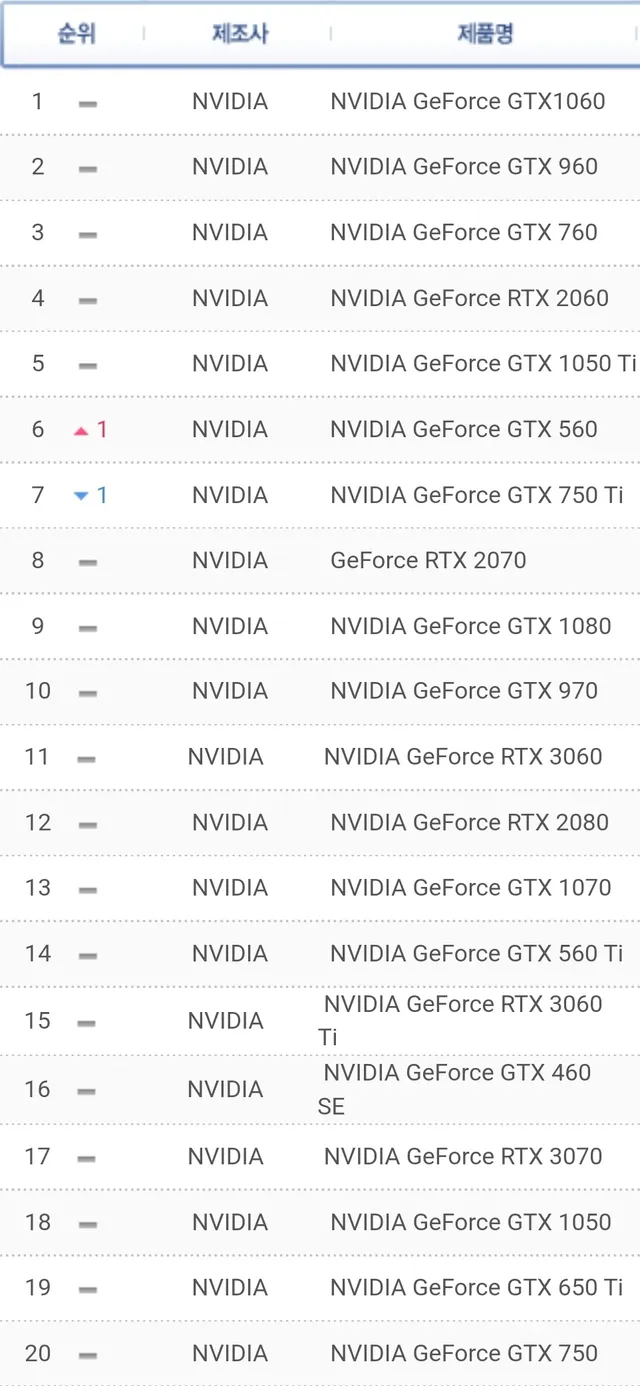
Task: Click the no-change dash beside rank 20
Action: pos(88,1355)
